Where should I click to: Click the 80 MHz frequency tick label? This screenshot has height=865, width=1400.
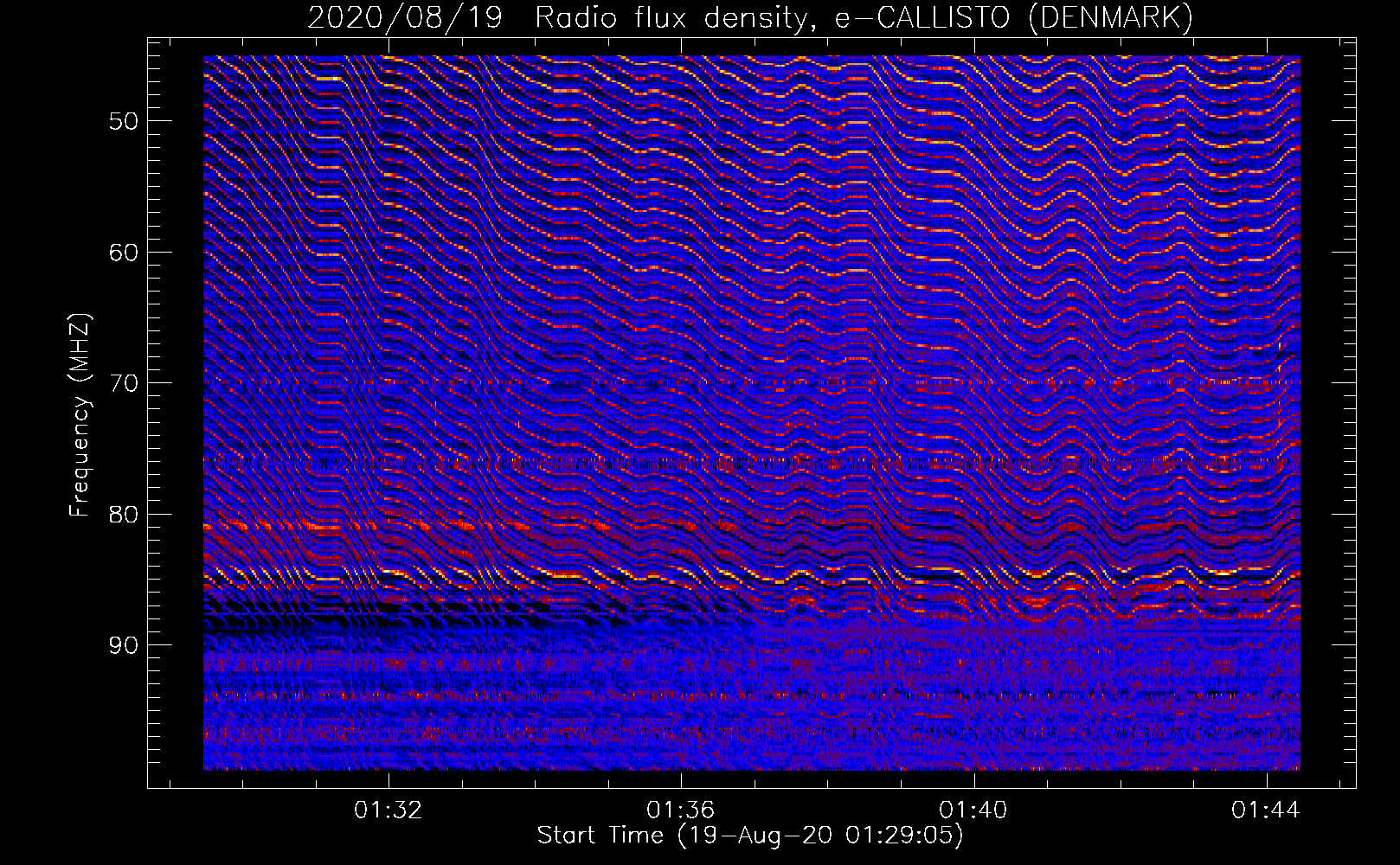(x=124, y=515)
